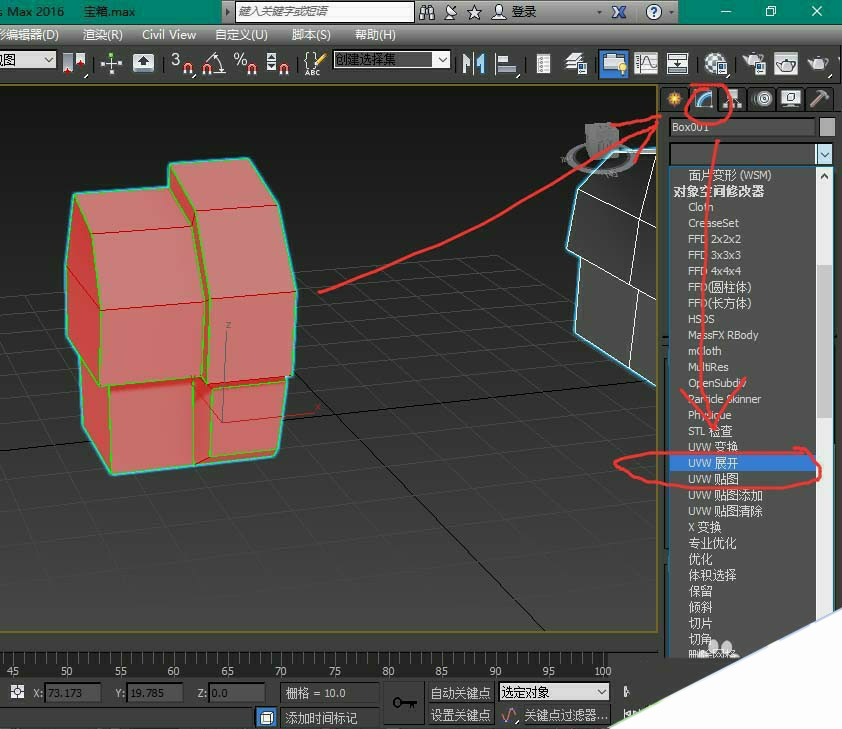This screenshot has width=842, height=729.
Task: Open the Create panel
Action: (673, 99)
